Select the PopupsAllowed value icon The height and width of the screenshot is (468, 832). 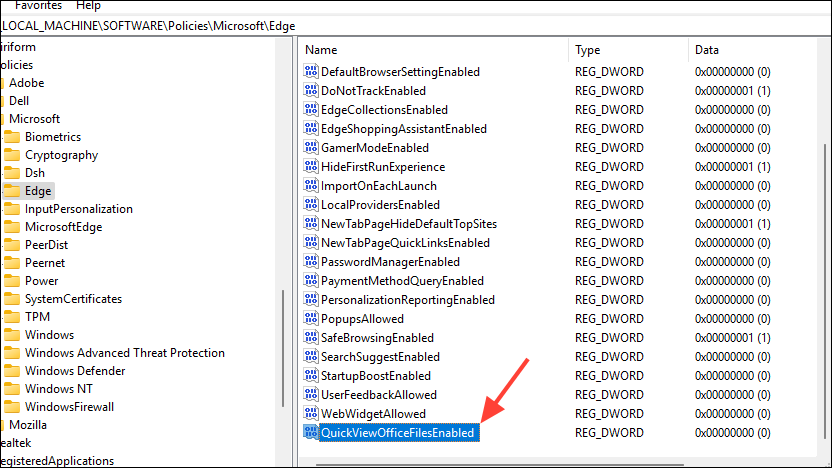[311, 319]
